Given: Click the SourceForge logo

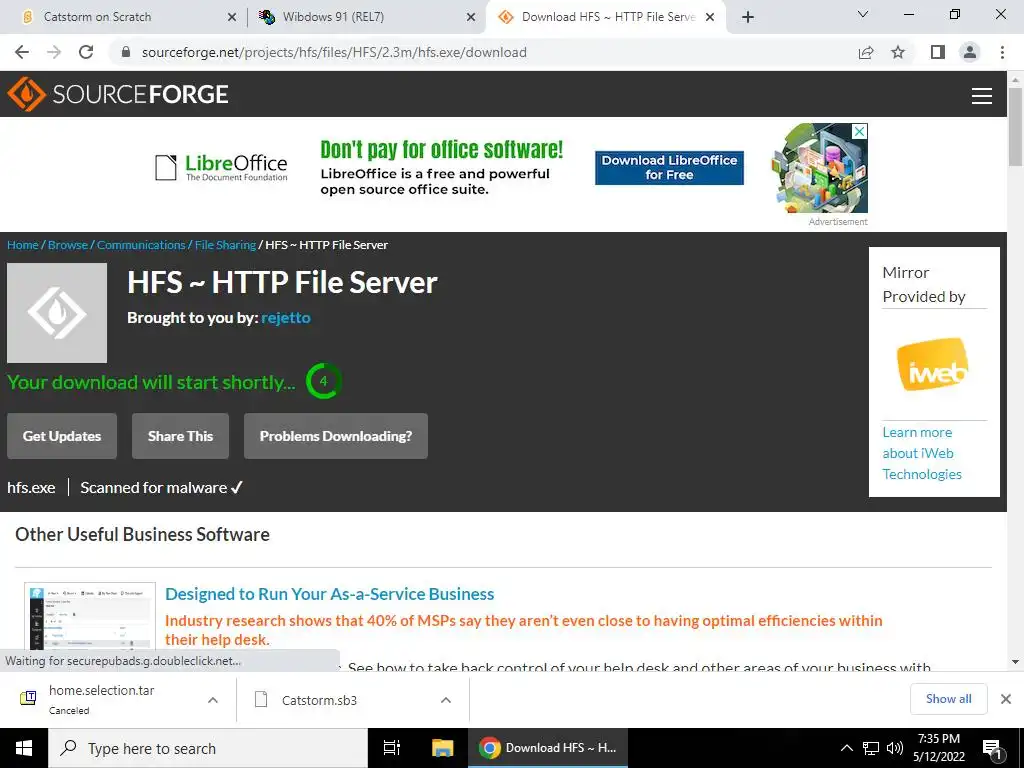Looking at the screenshot, I should 118,94.
